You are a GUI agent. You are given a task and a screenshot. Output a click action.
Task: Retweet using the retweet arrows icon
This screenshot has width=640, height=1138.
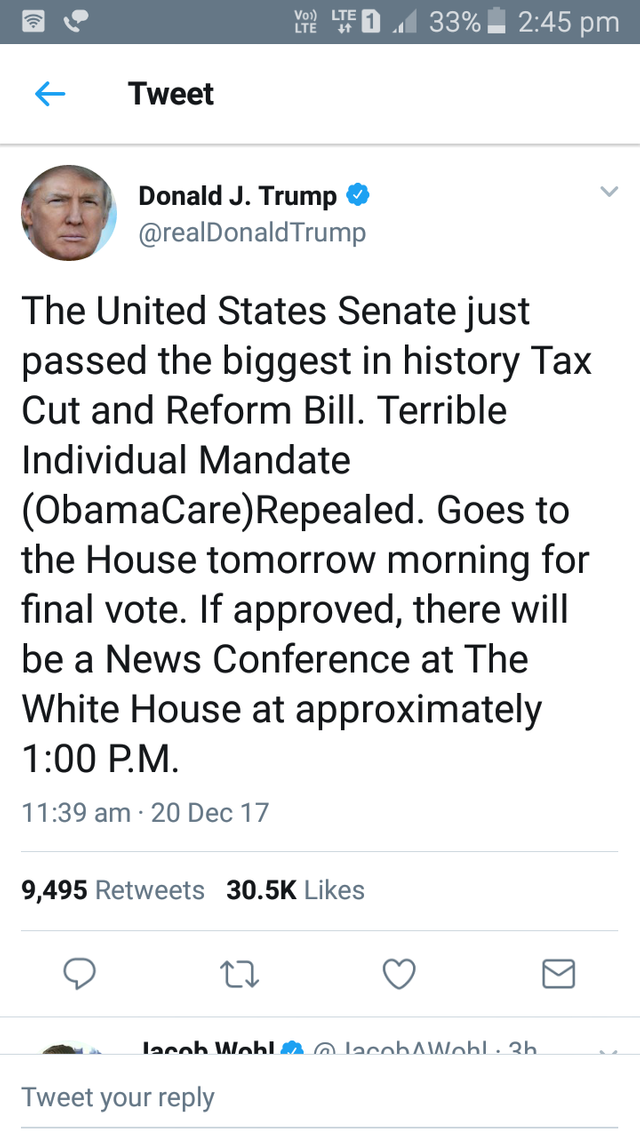[239, 974]
